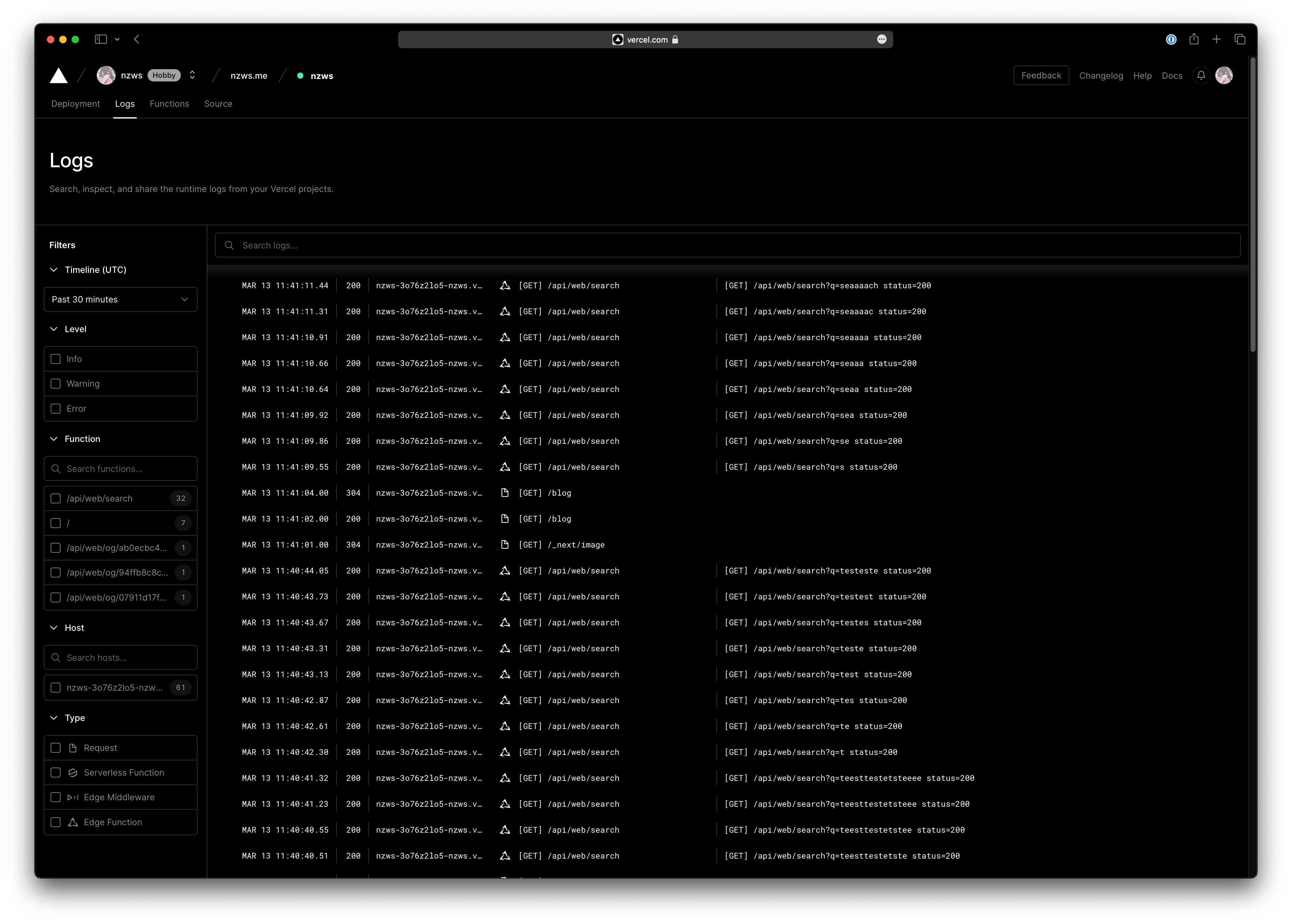This screenshot has width=1292, height=924.
Task: Open the Docs link
Action: [x=1172, y=76]
